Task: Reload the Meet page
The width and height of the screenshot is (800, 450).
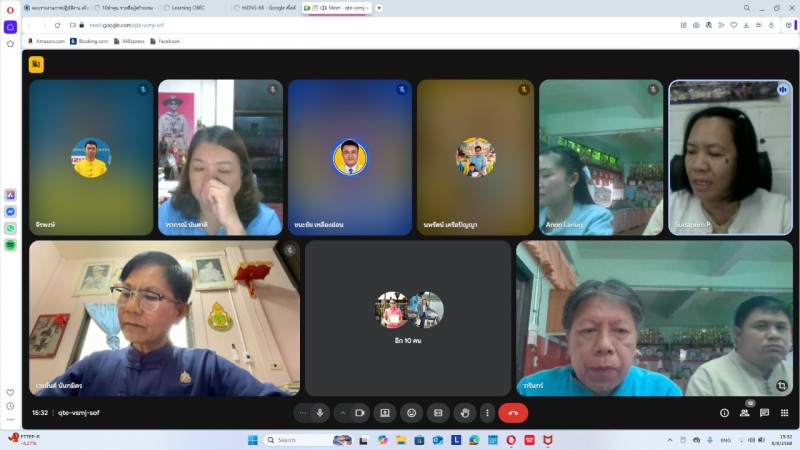Action: (57, 25)
